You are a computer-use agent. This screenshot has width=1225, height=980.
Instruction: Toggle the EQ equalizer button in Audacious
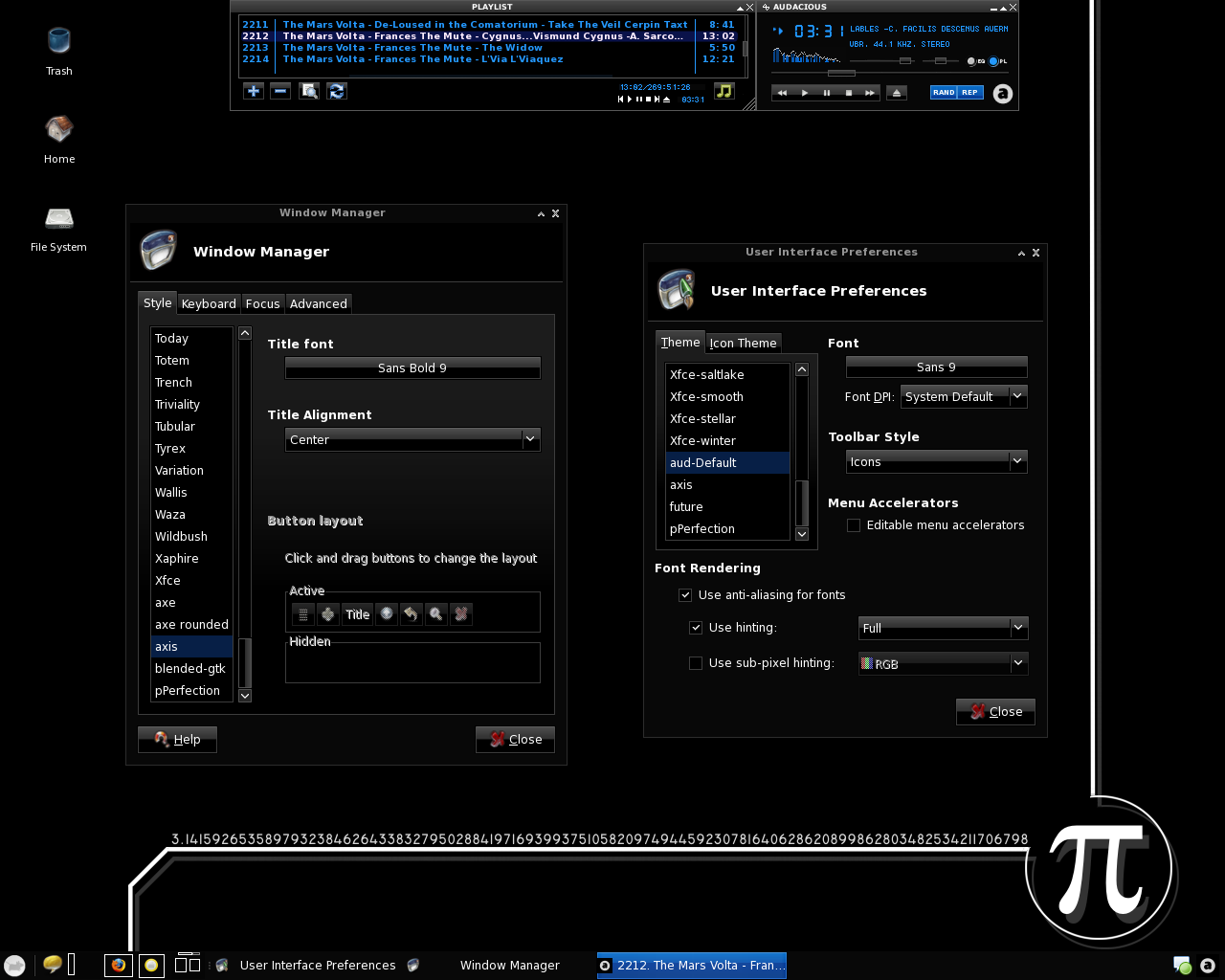(976, 61)
